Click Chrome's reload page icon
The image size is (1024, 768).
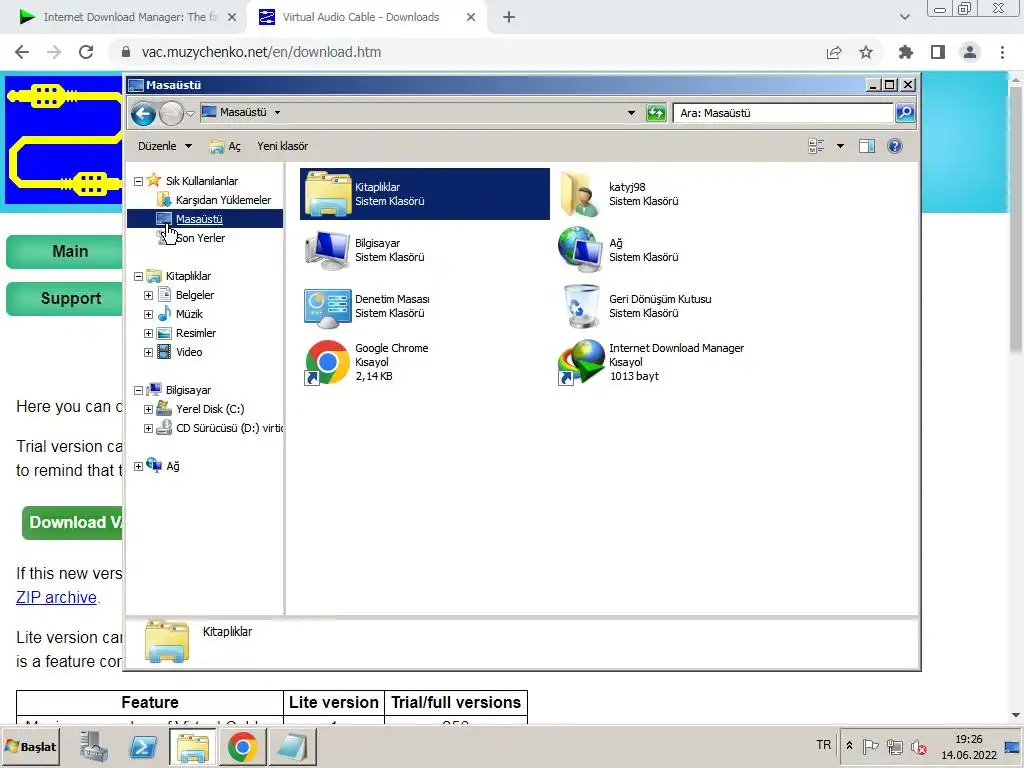coord(86,52)
